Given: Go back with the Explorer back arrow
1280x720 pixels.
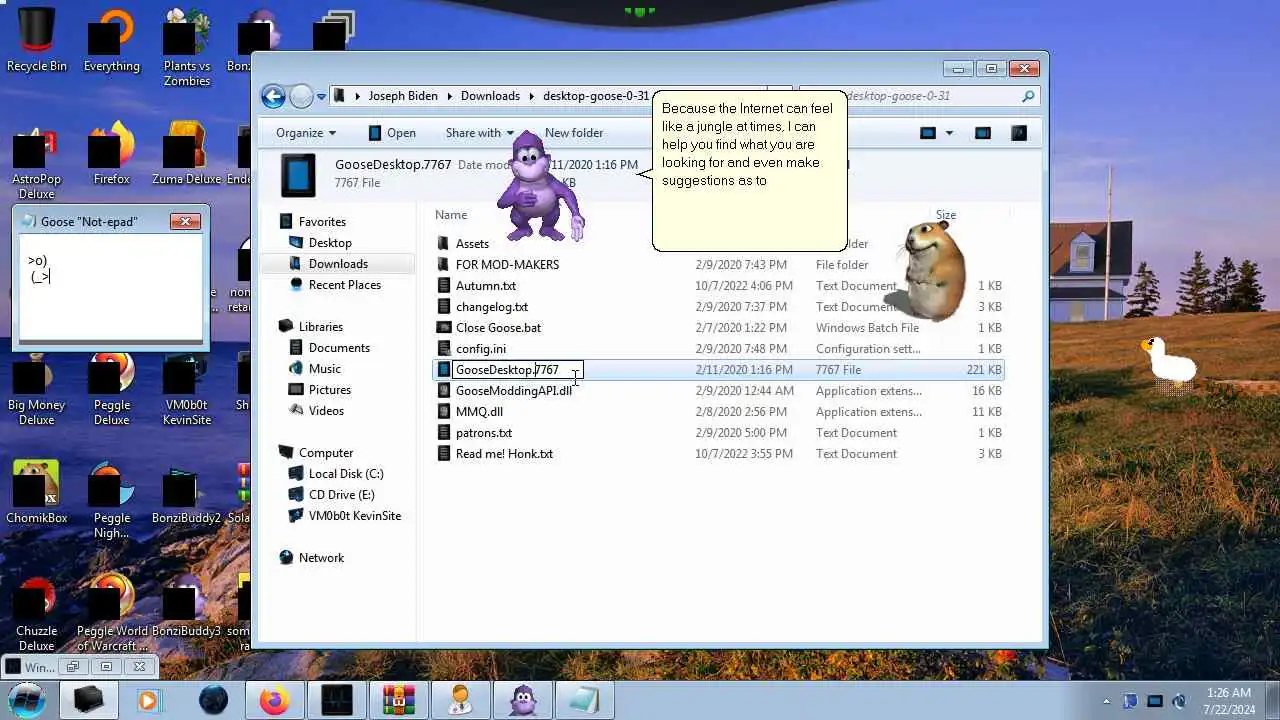Looking at the screenshot, I should pyautogui.click(x=273, y=96).
